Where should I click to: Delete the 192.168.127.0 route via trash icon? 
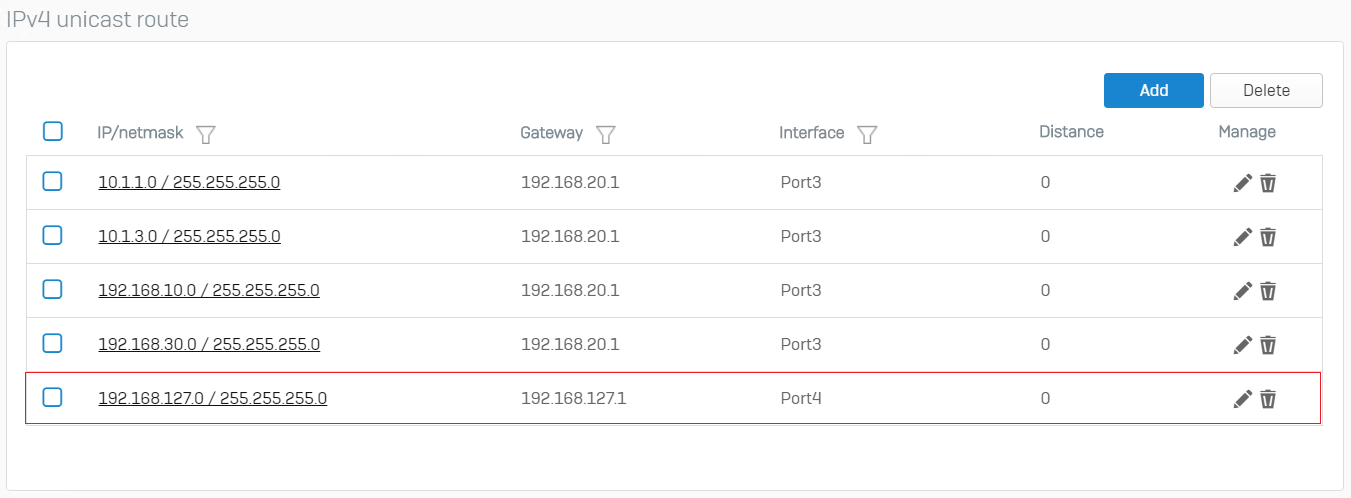click(1268, 399)
